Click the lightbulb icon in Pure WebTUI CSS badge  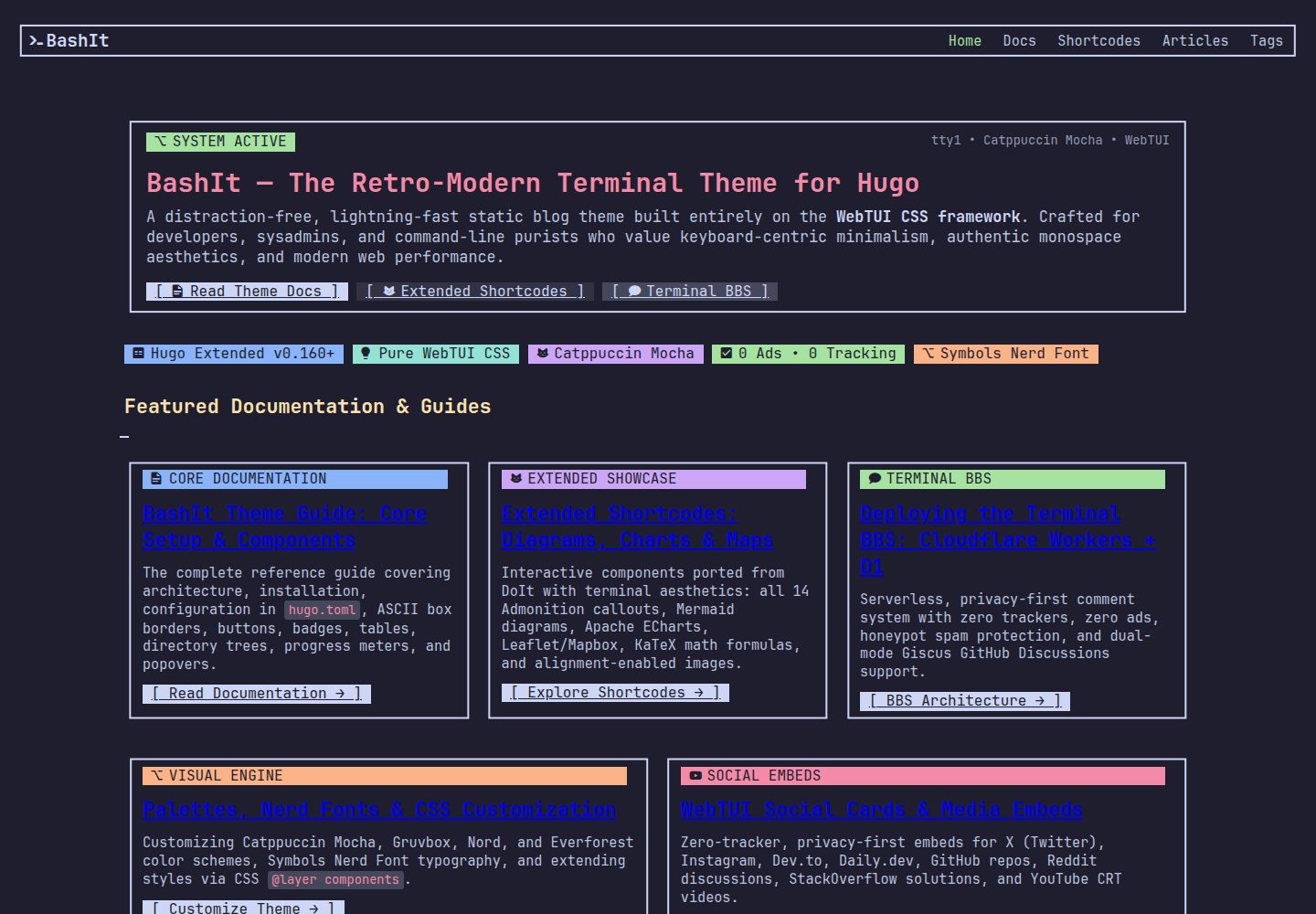[x=366, y=354]
